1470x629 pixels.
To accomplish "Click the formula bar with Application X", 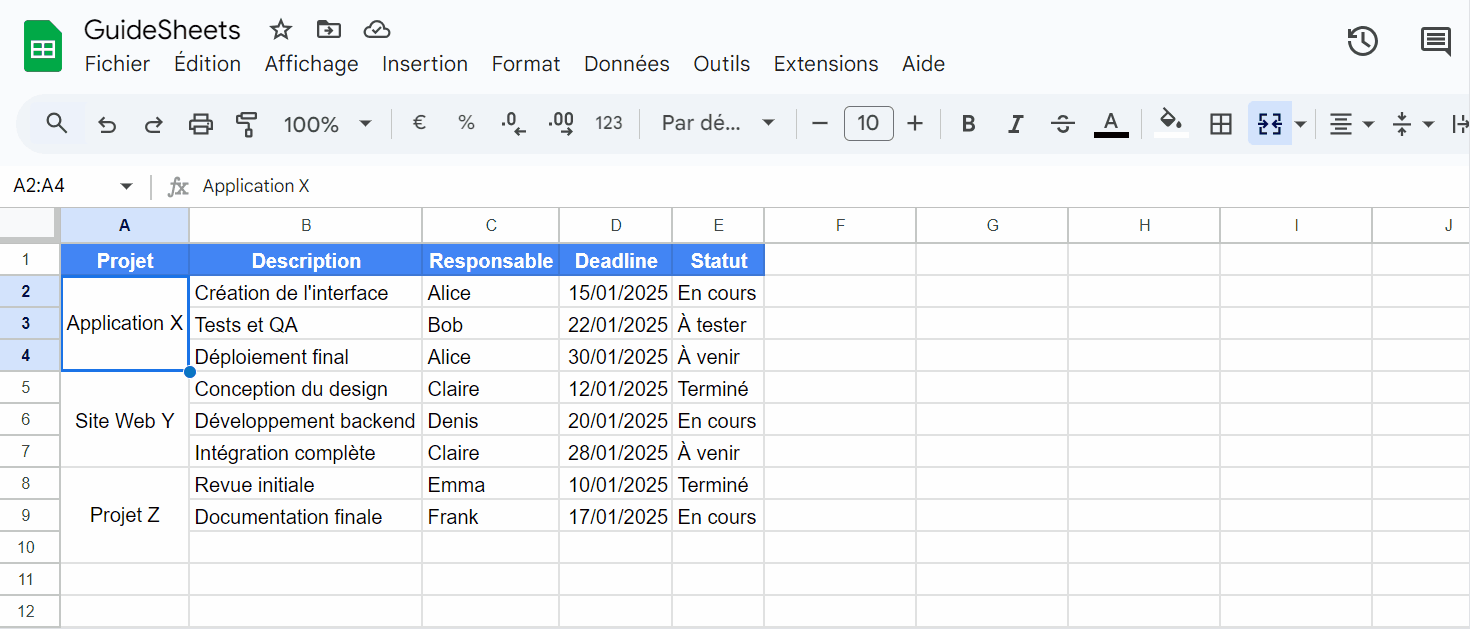I will point(830,186).
